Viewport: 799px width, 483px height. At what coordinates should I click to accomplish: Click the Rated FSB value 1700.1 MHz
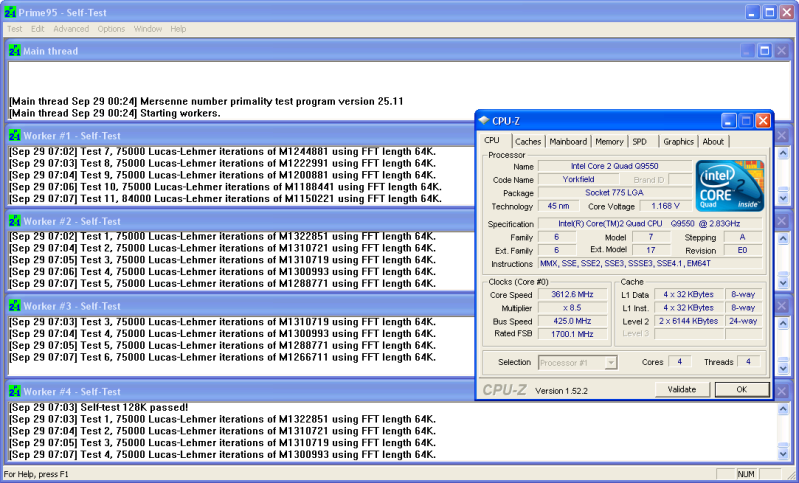tap(573, 334)
